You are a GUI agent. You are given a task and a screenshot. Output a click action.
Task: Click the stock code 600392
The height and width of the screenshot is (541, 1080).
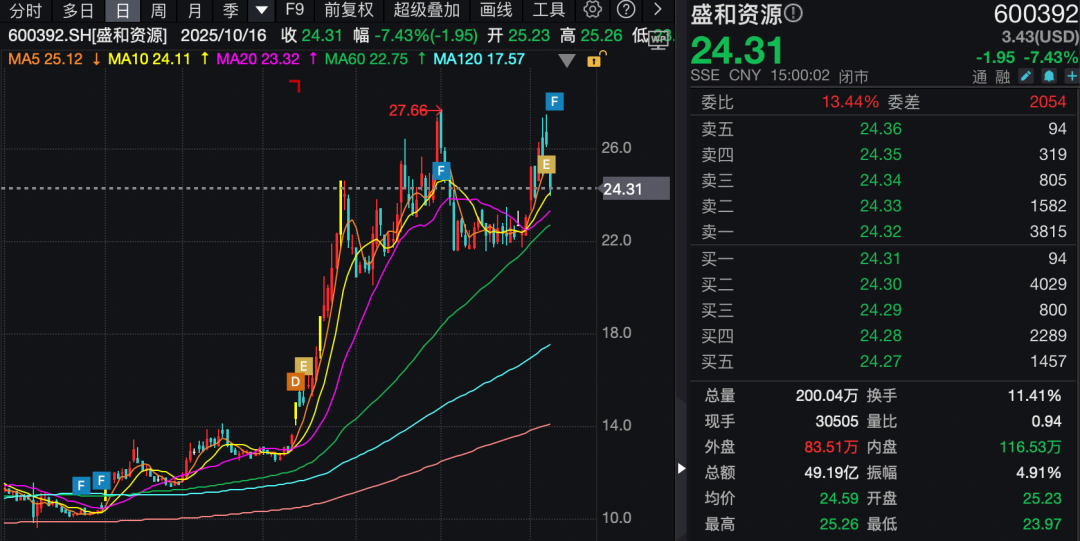point(1036,14)
